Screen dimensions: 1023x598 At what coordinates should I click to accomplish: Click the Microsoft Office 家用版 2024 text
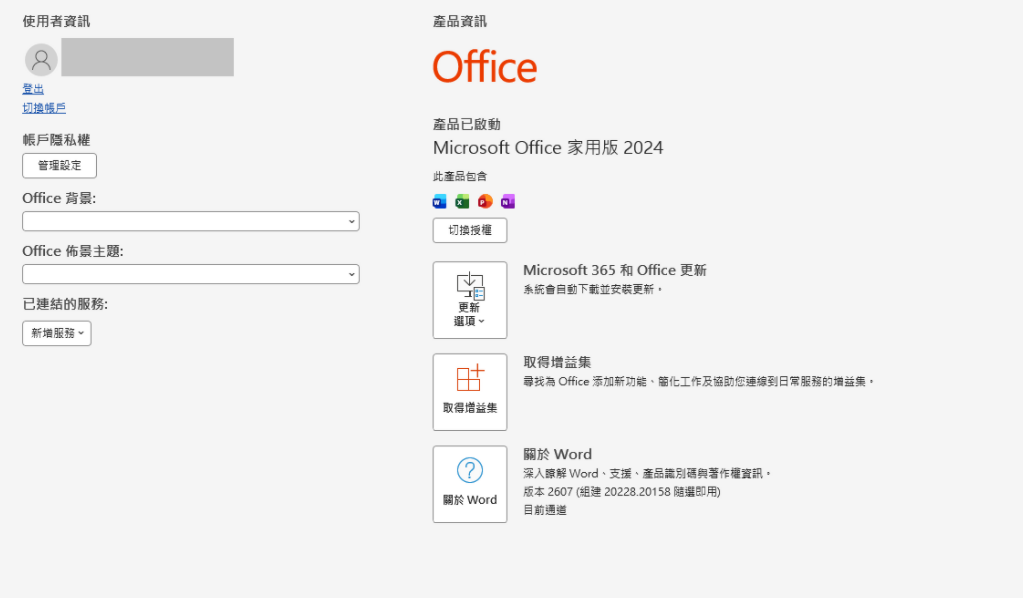[548, 148]
